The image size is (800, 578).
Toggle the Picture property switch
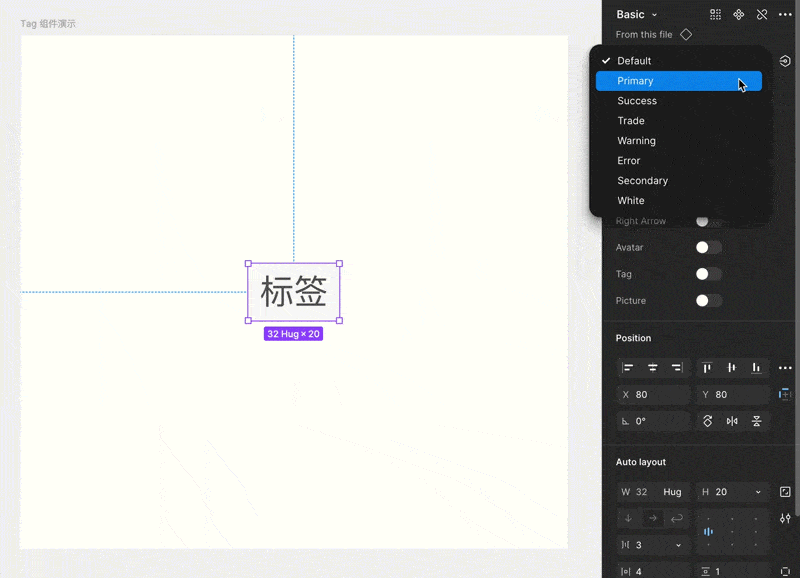709,300
